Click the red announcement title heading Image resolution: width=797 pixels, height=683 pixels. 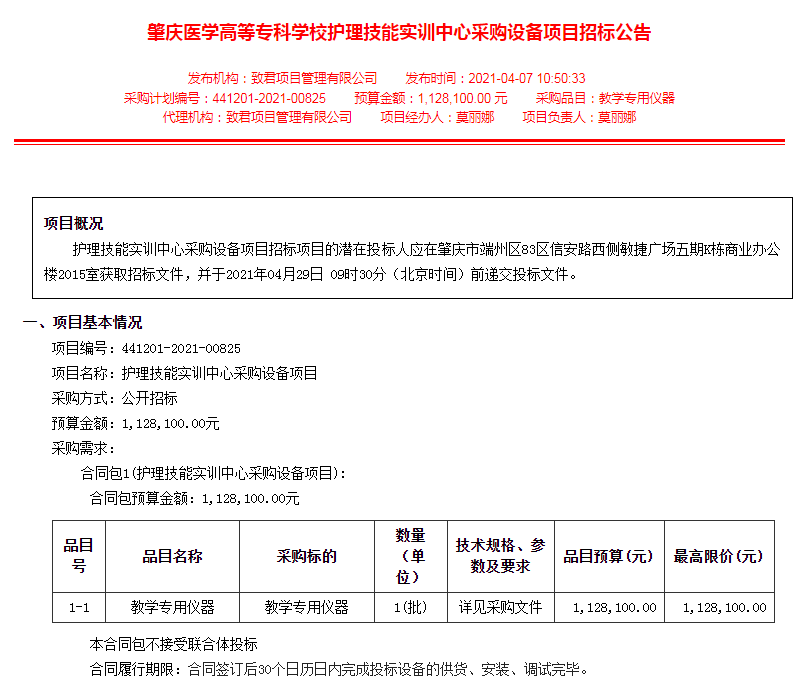[x=399, y=33]
